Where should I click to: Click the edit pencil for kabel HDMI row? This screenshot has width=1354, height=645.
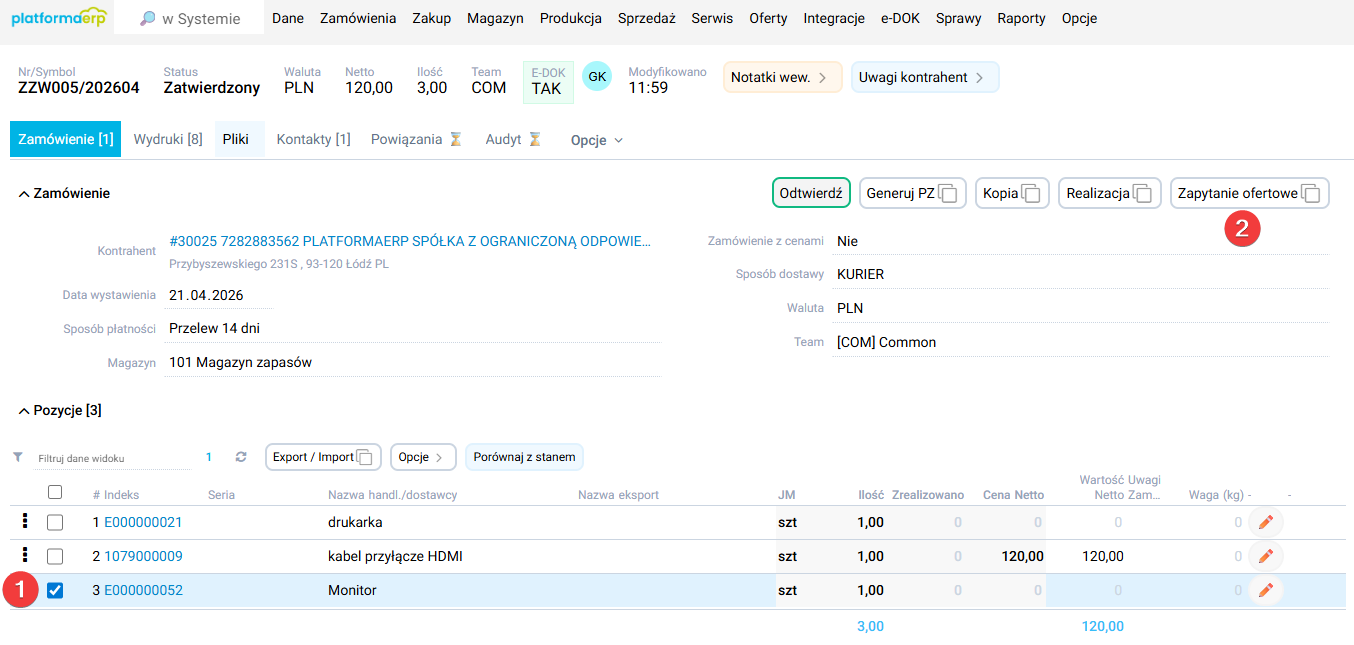pyautogui.click(x=1265, y=556)
